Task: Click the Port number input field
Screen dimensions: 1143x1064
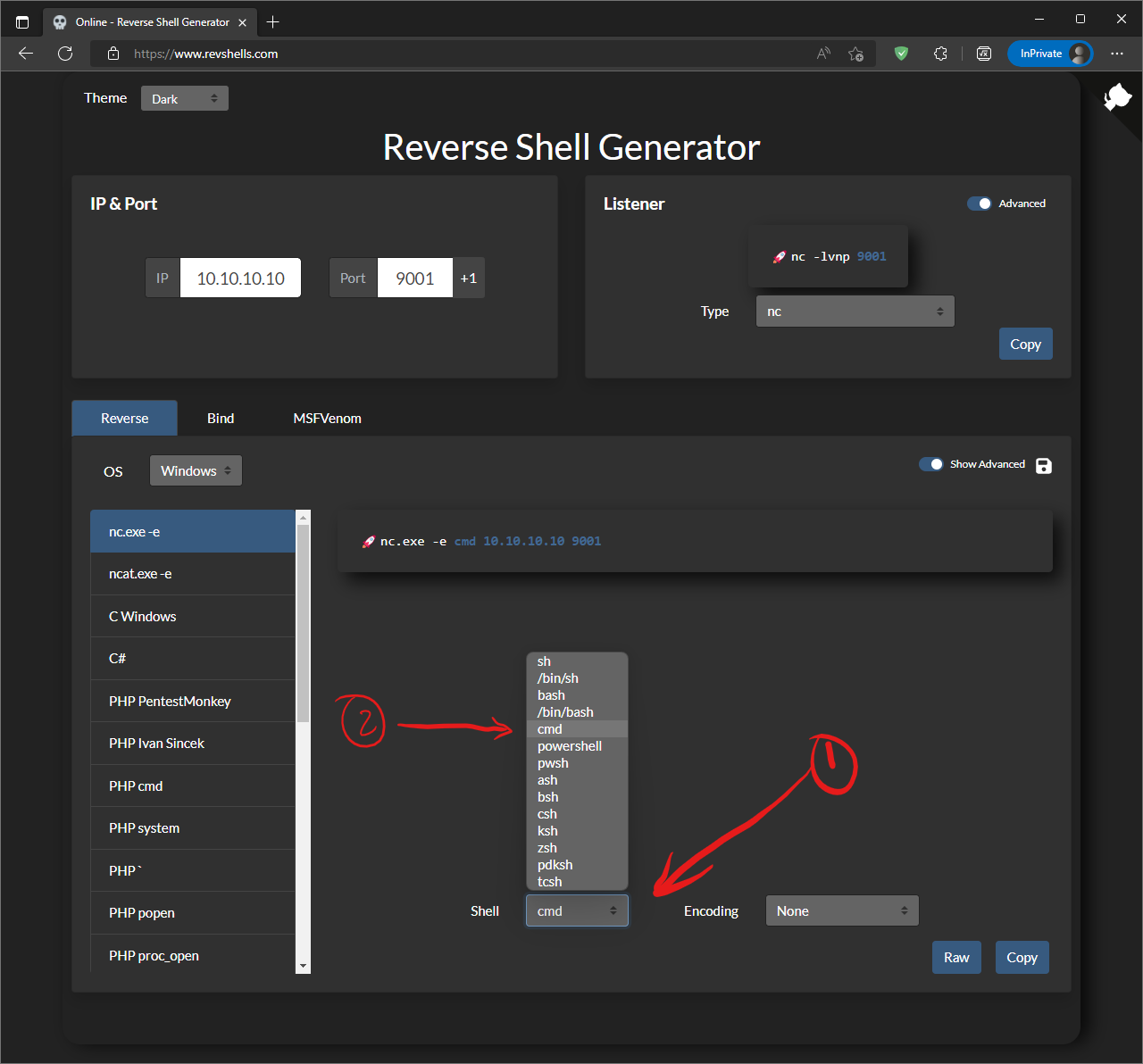Action: tap(415, 278)
